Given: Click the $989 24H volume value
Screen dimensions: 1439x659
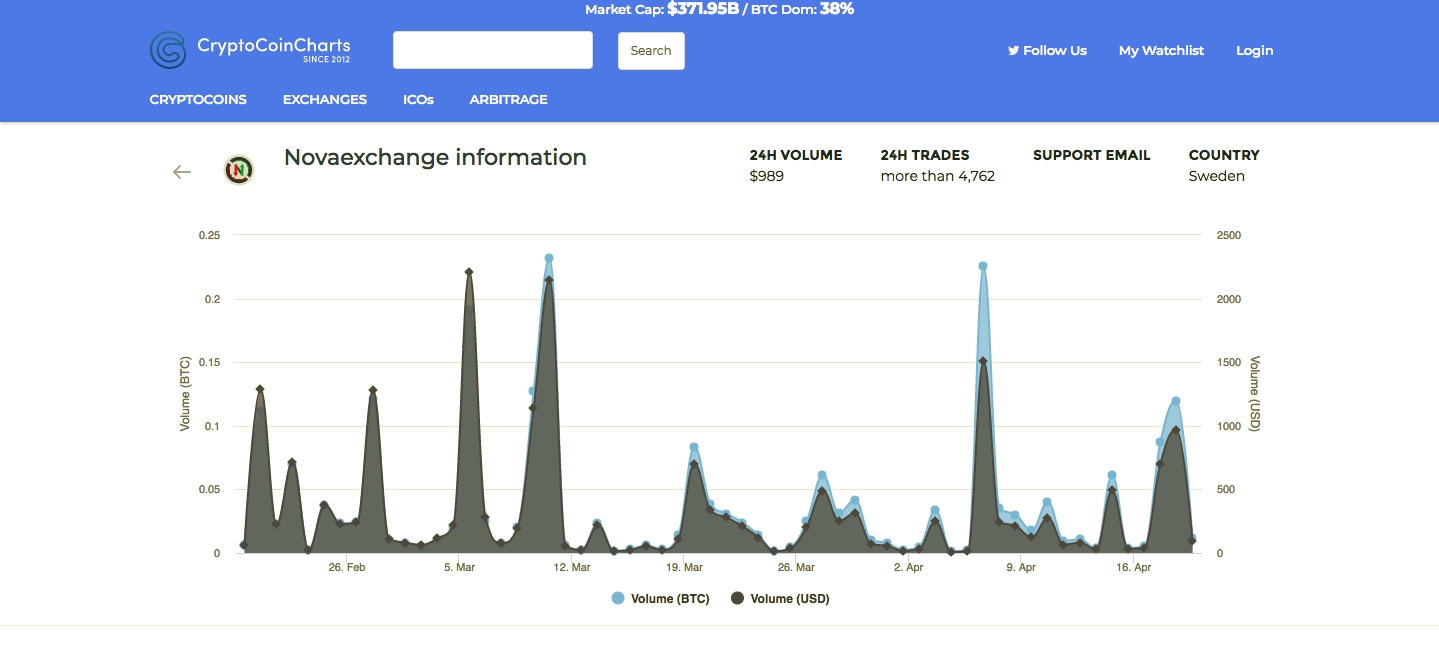Looking at the screenshot, I should point(767,176).
